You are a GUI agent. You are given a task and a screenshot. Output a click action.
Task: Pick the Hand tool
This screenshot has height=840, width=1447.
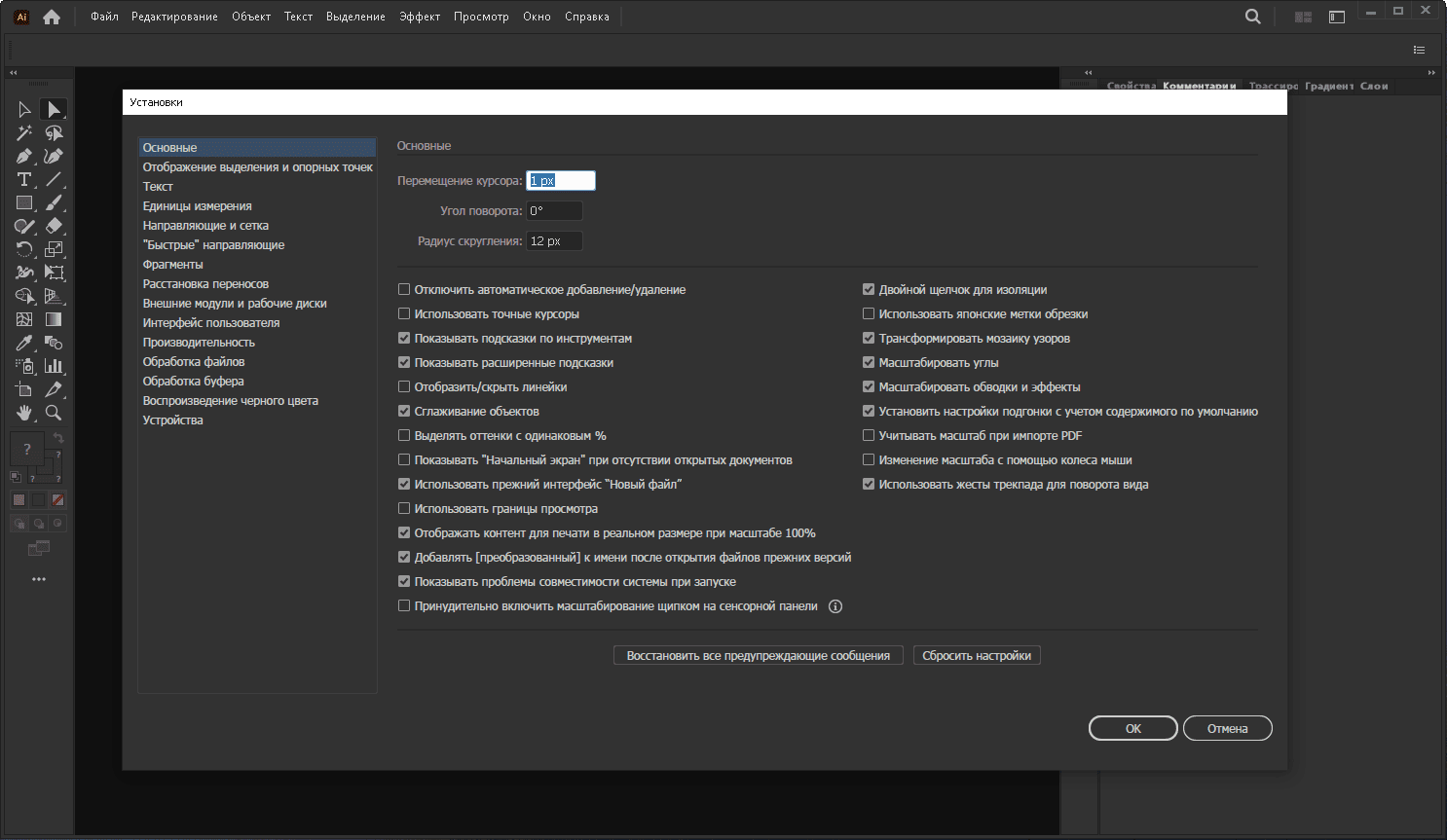24,414
